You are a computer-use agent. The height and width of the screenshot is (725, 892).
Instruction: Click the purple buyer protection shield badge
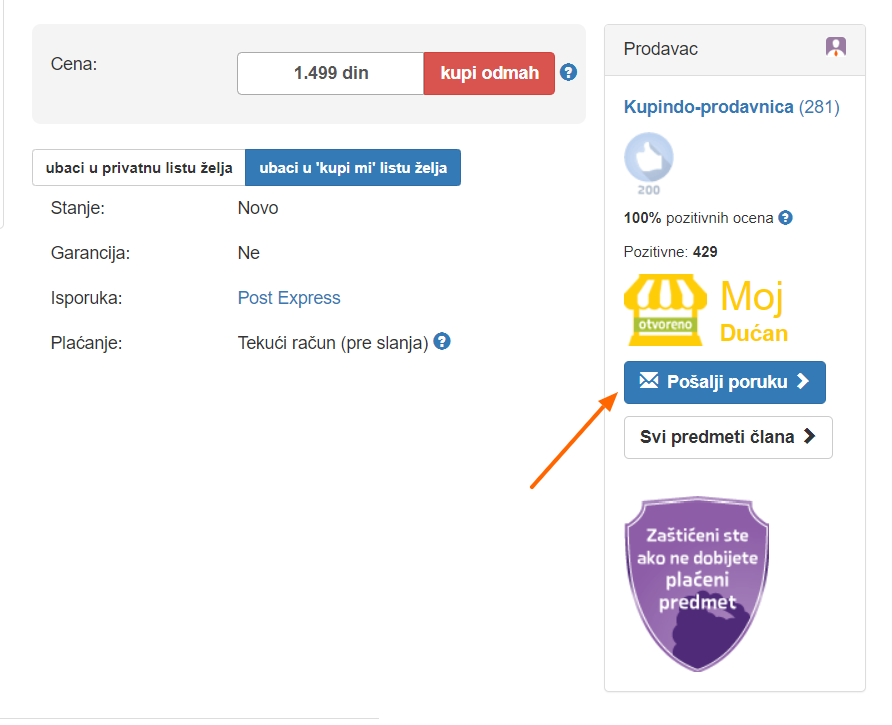(697, 584)
